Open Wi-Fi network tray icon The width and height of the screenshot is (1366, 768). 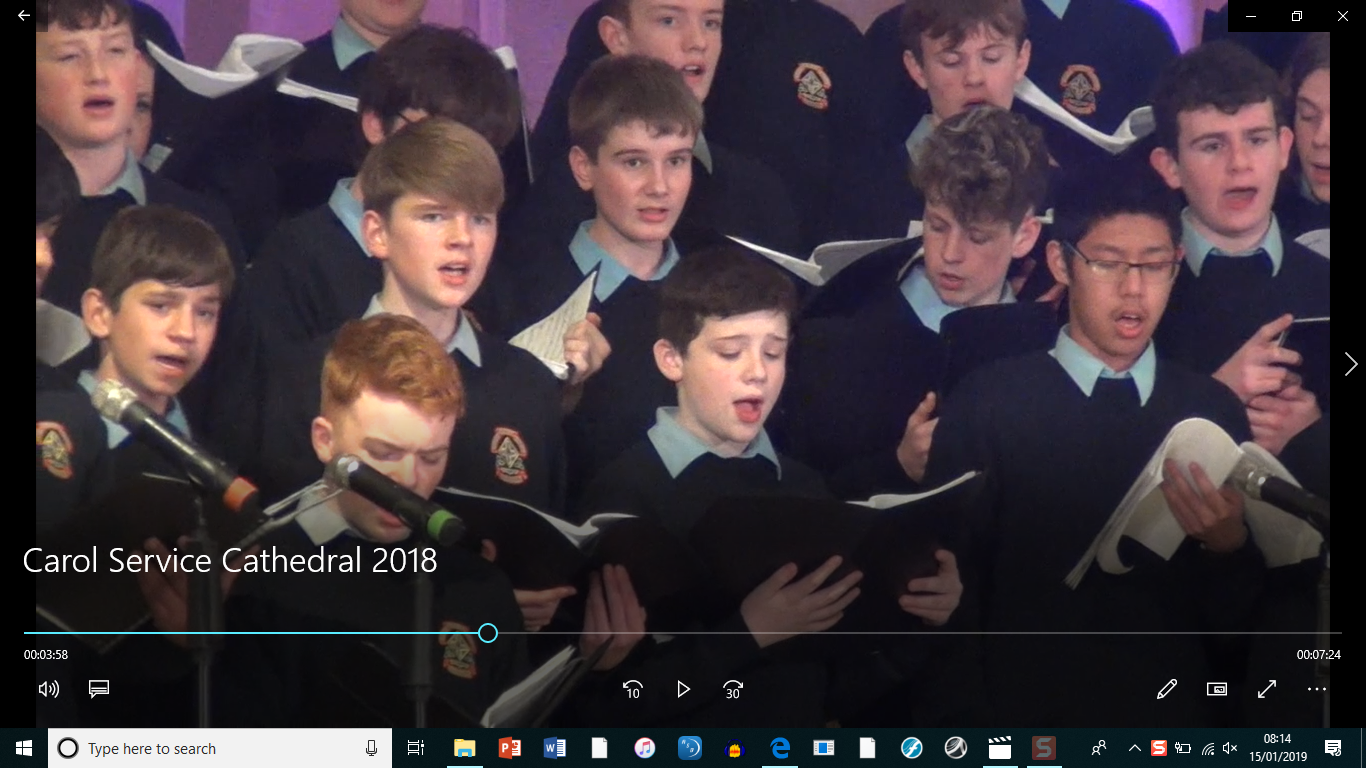coord(1207,748)
